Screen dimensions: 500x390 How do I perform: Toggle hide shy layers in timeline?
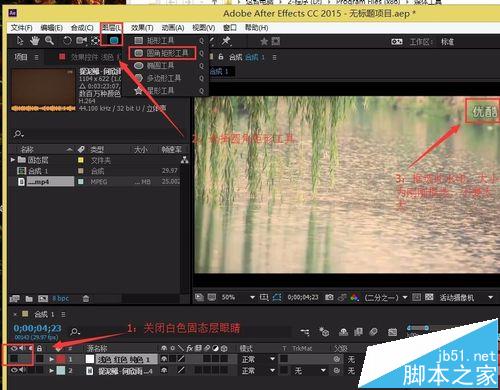point(343,332)
